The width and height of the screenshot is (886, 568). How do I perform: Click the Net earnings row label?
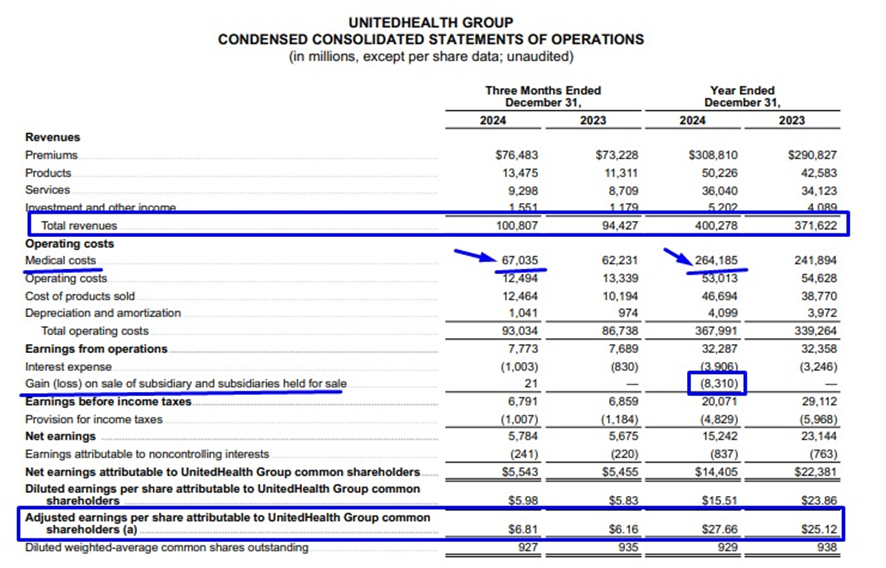pyautogui.click(x=60, y=436)
